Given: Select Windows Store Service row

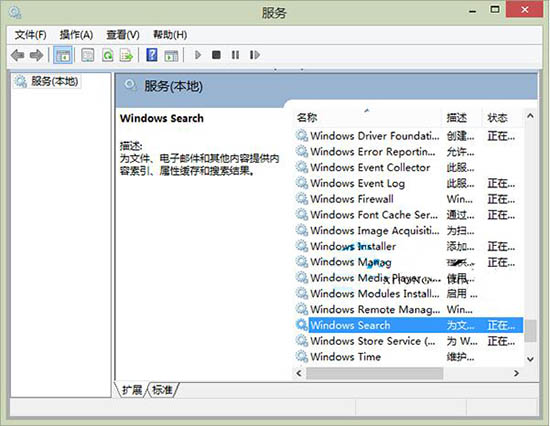Looking at the screenshot, I should (409, 341).
